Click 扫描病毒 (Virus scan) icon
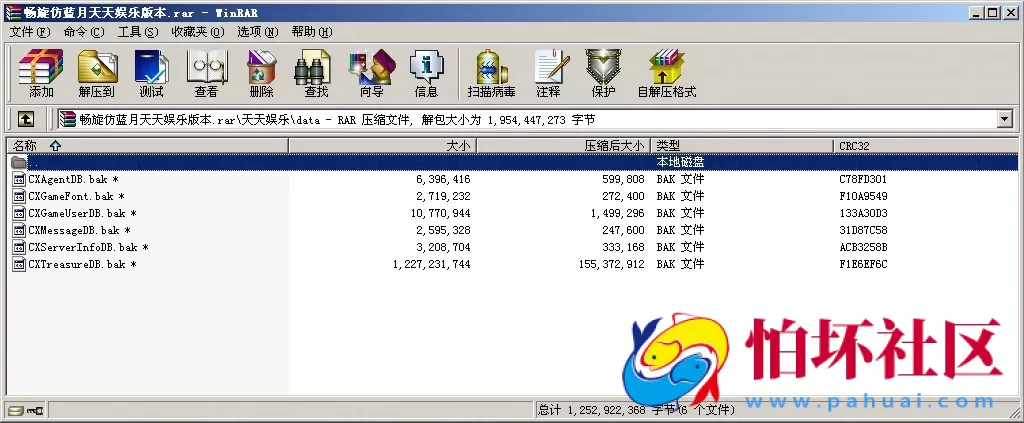Image resolution: width=1024 pixels, height=423 pixels. click(x=492, y=72)
